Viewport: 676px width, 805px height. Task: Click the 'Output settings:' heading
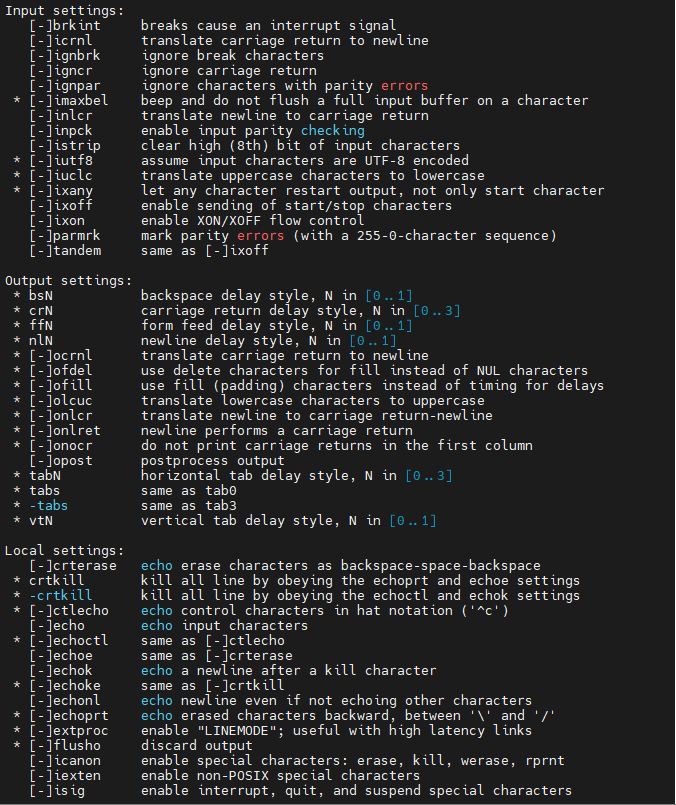point(69,281)
